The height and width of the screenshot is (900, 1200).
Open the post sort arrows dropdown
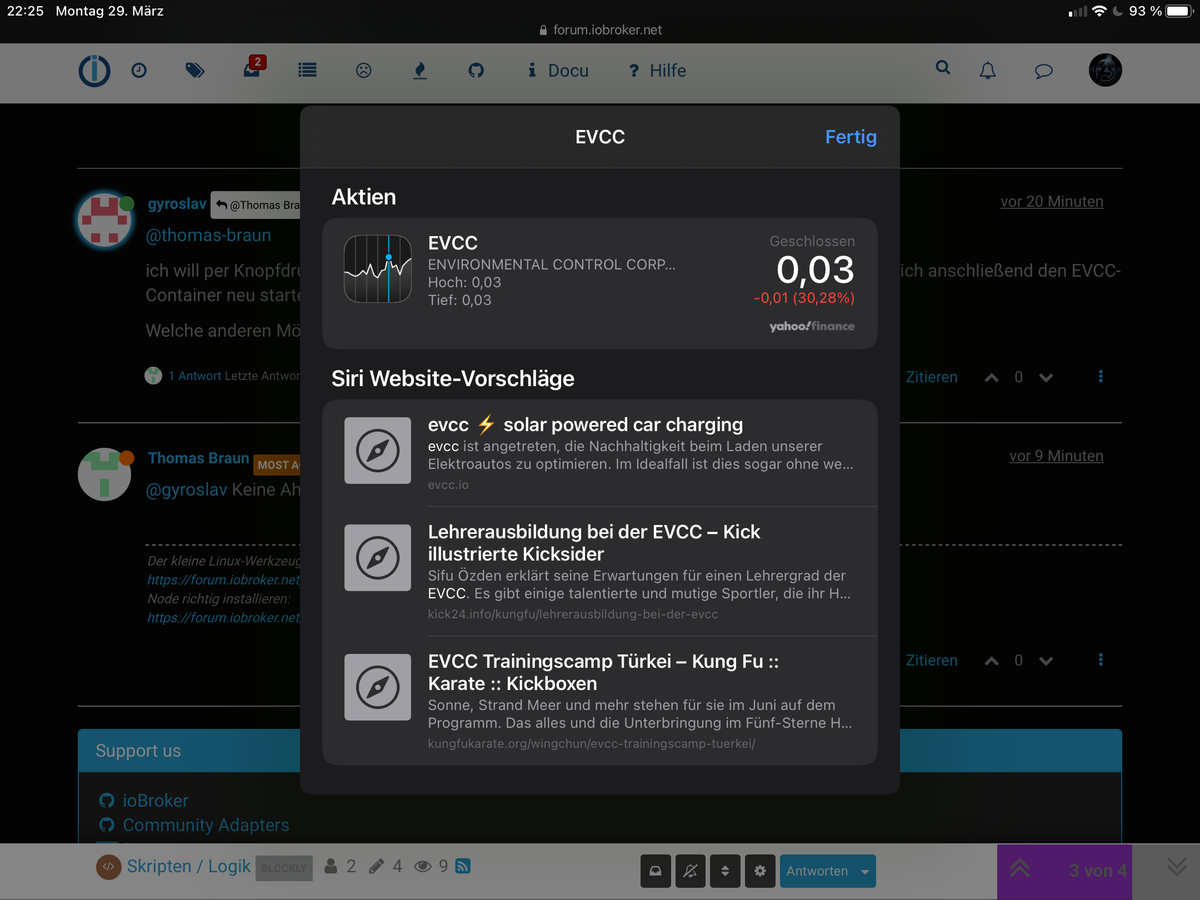725,871
